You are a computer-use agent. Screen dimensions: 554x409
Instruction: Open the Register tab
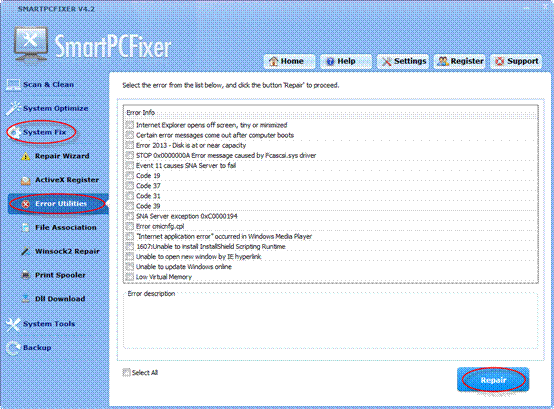(459, 61)
